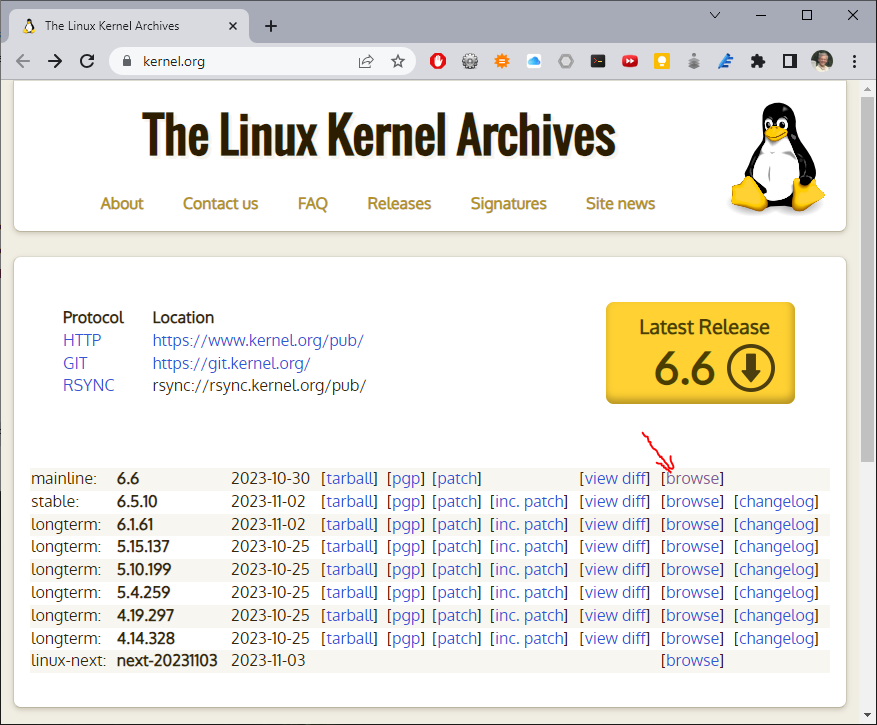Viewport: 877px width, 725px height.
Task: Click the Tux penguin logo
Action: point(778,157)
